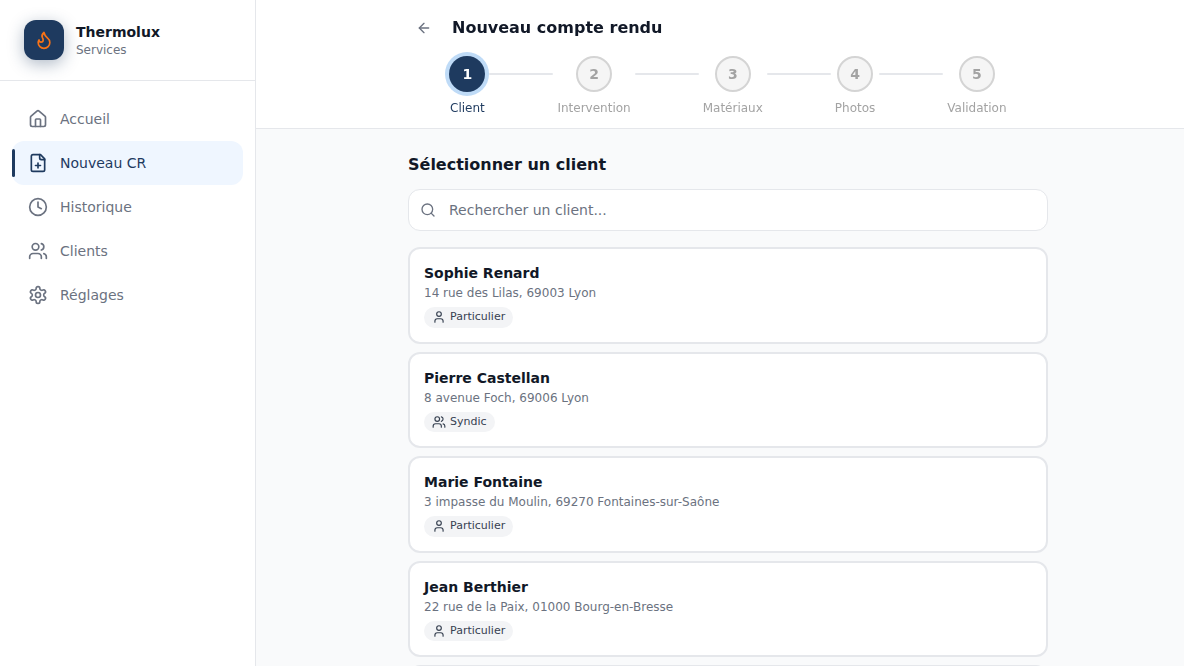The width and height of the screenshot is (1184, 666).
Task: Click the Historique clock icon
Action: tap(38, 207)
